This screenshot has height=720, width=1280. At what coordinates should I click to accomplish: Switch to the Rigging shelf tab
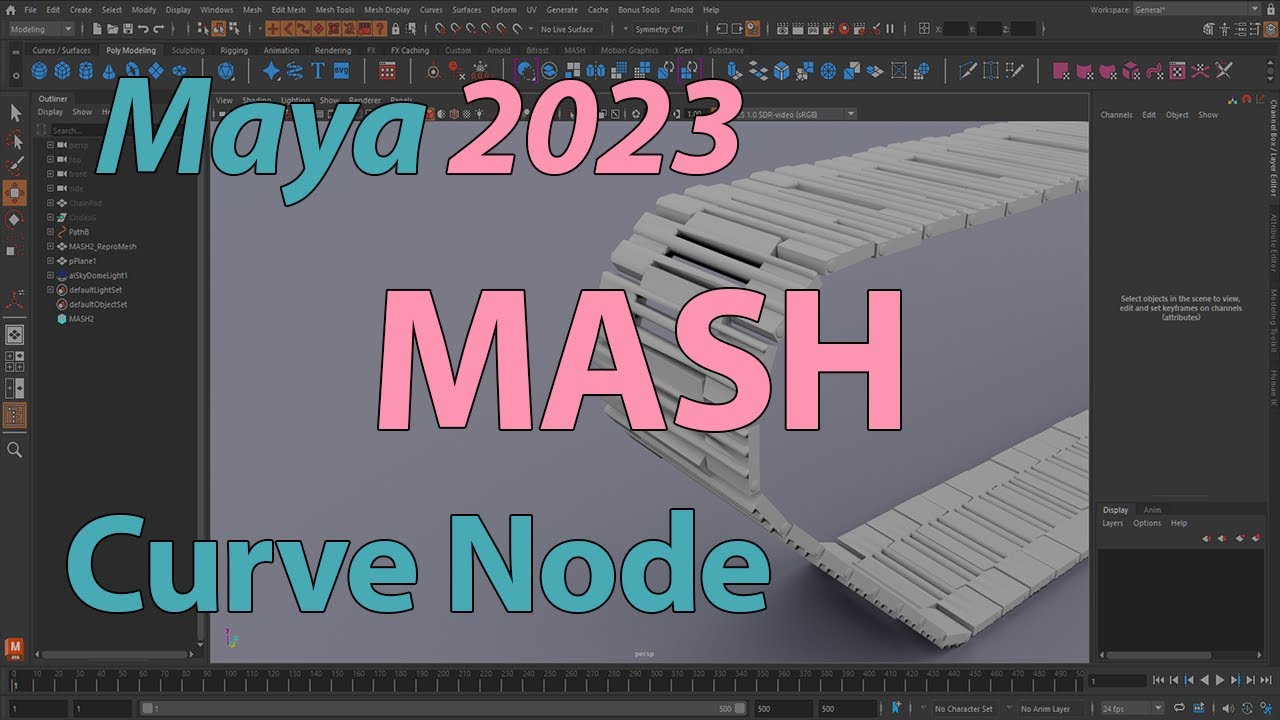coord(234,50)
